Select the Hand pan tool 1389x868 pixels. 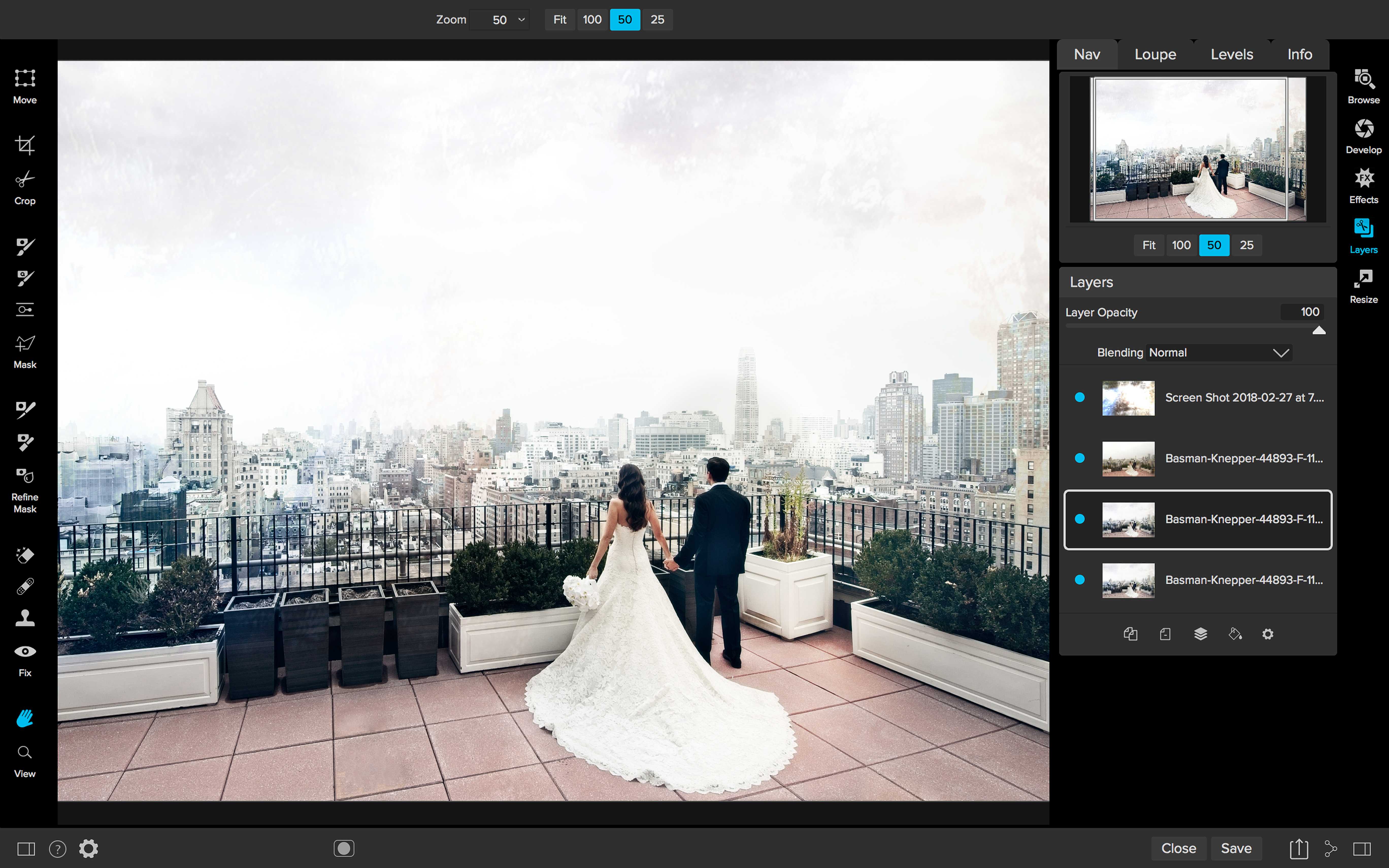coord(25,718)
